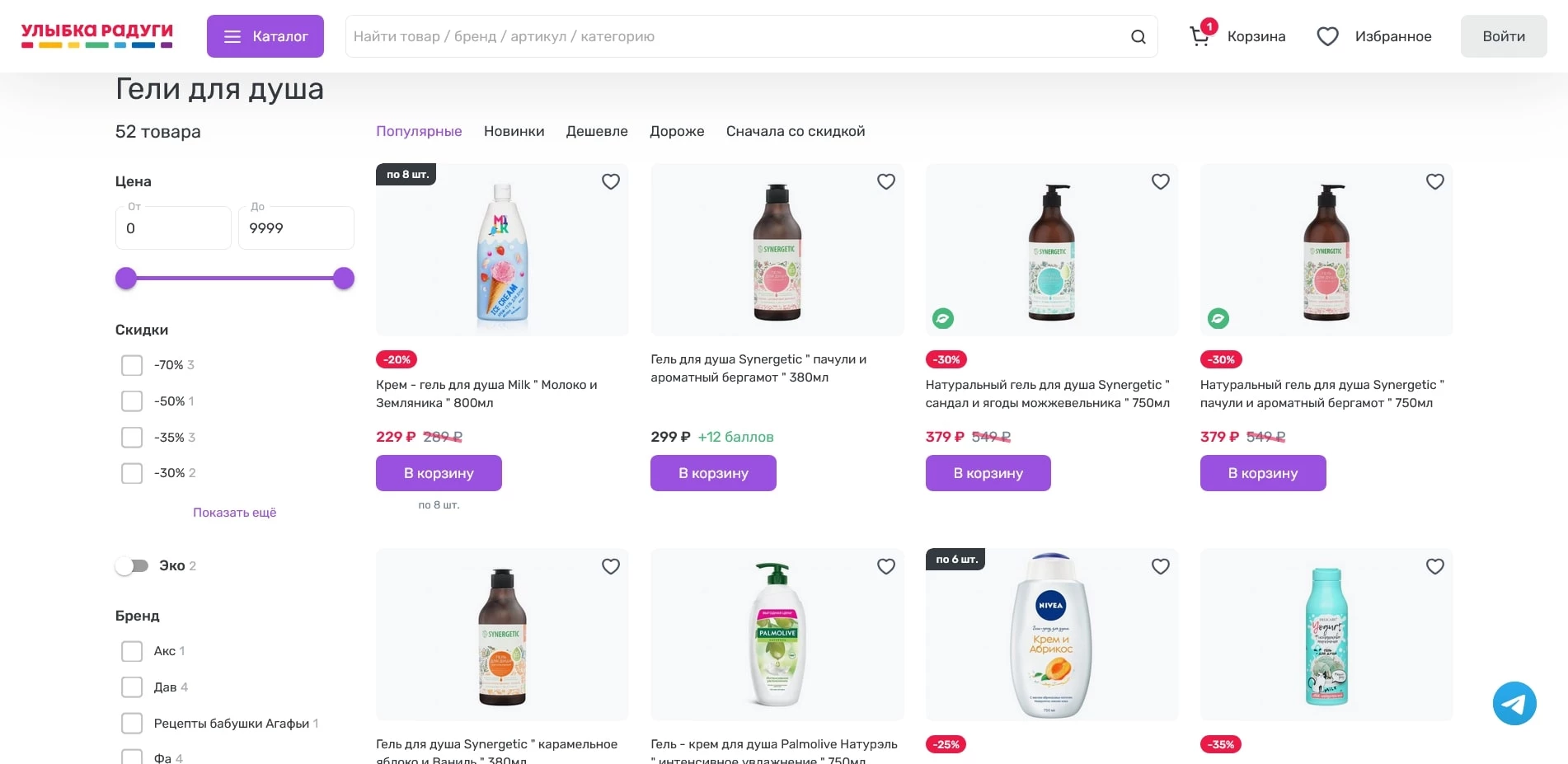The width and height of the screenshot is (1568, 764).
Task: Add Synergetic 380ml patchouli gel to cart
Action: click(x=713, y=473)
